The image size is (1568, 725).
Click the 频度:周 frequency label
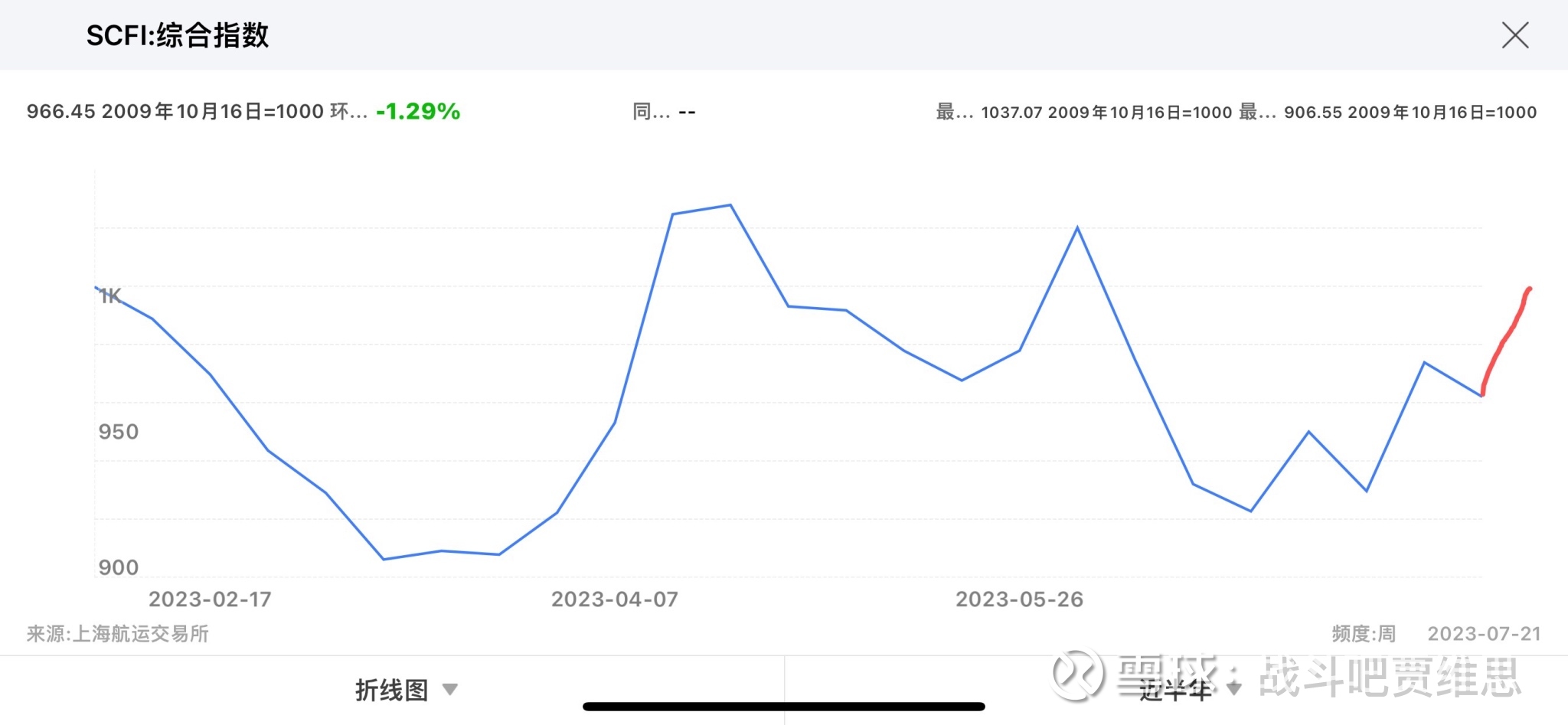pyautogui.click(x=1364, y=634)
